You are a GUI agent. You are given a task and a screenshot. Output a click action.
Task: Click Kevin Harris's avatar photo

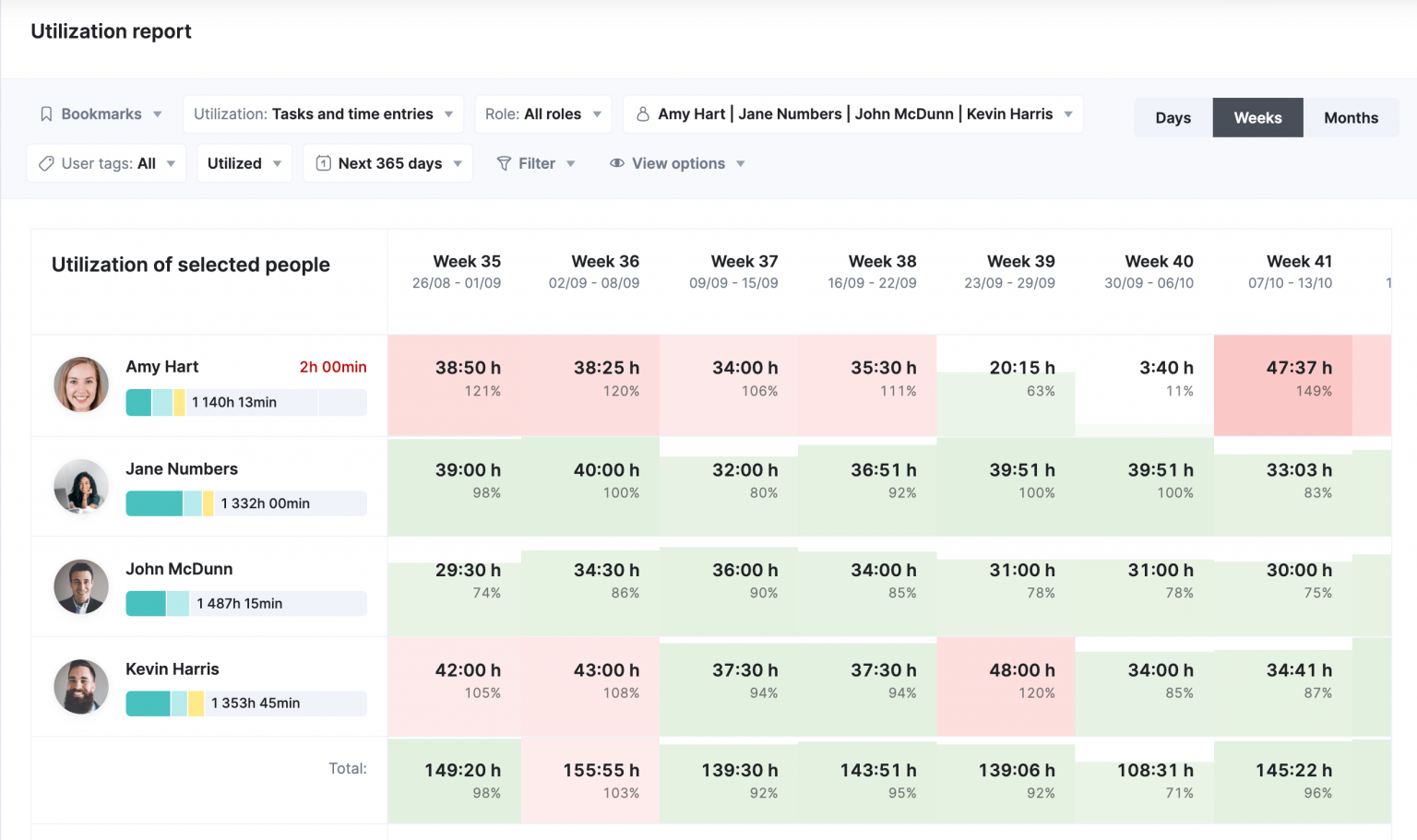click(x=80, y=686)
